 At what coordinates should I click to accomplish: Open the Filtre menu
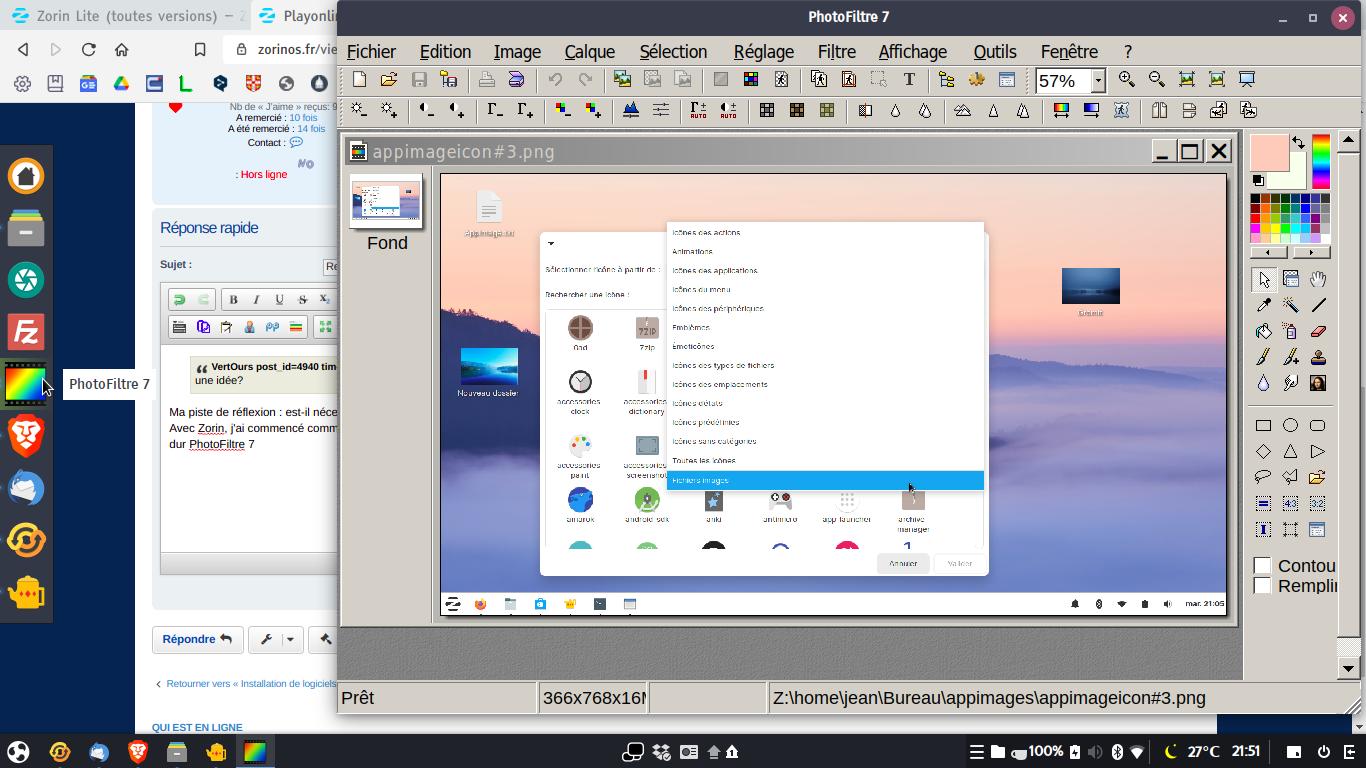(836, 52)
